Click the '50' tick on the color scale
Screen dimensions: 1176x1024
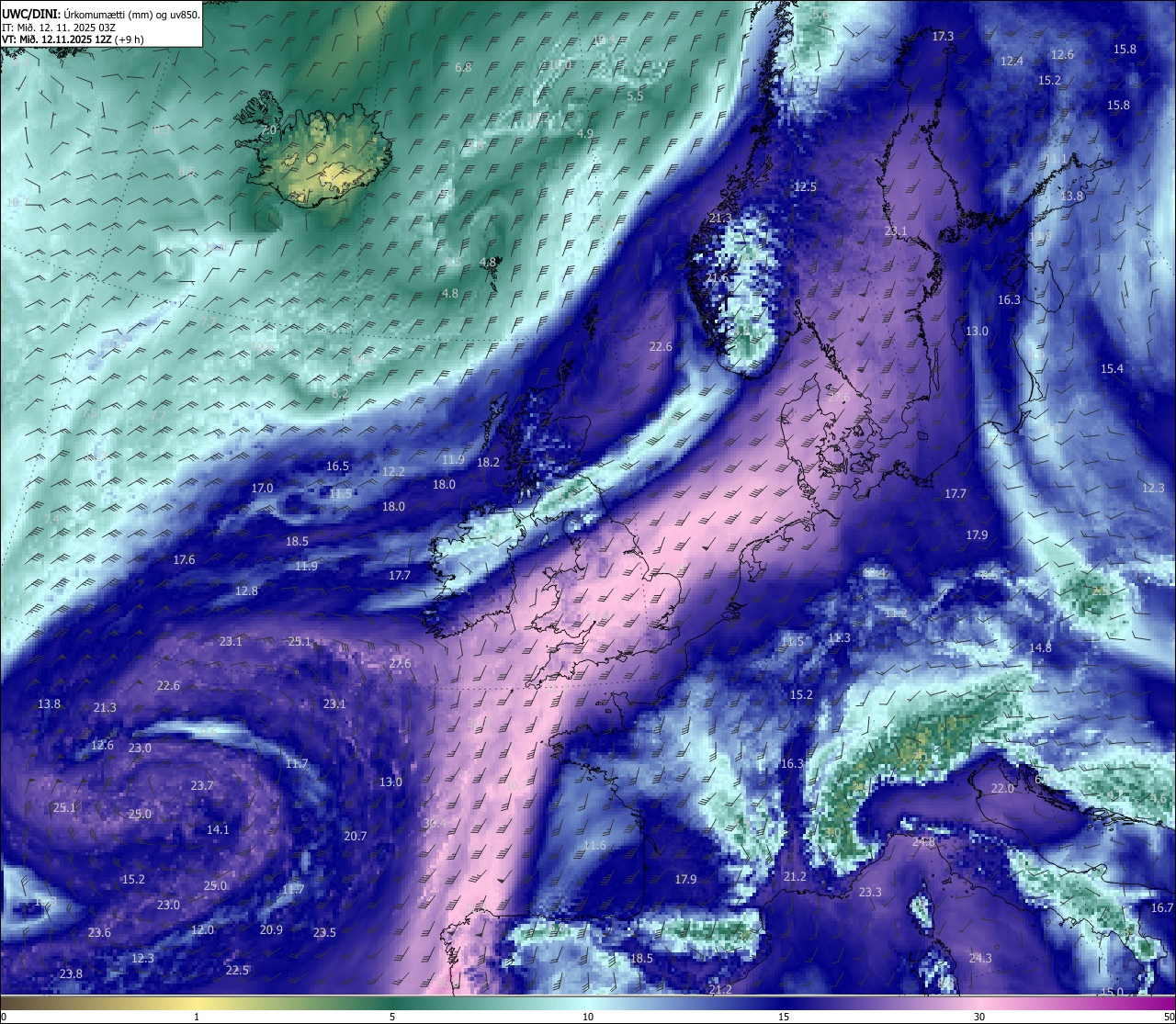pos(1169,1017)
